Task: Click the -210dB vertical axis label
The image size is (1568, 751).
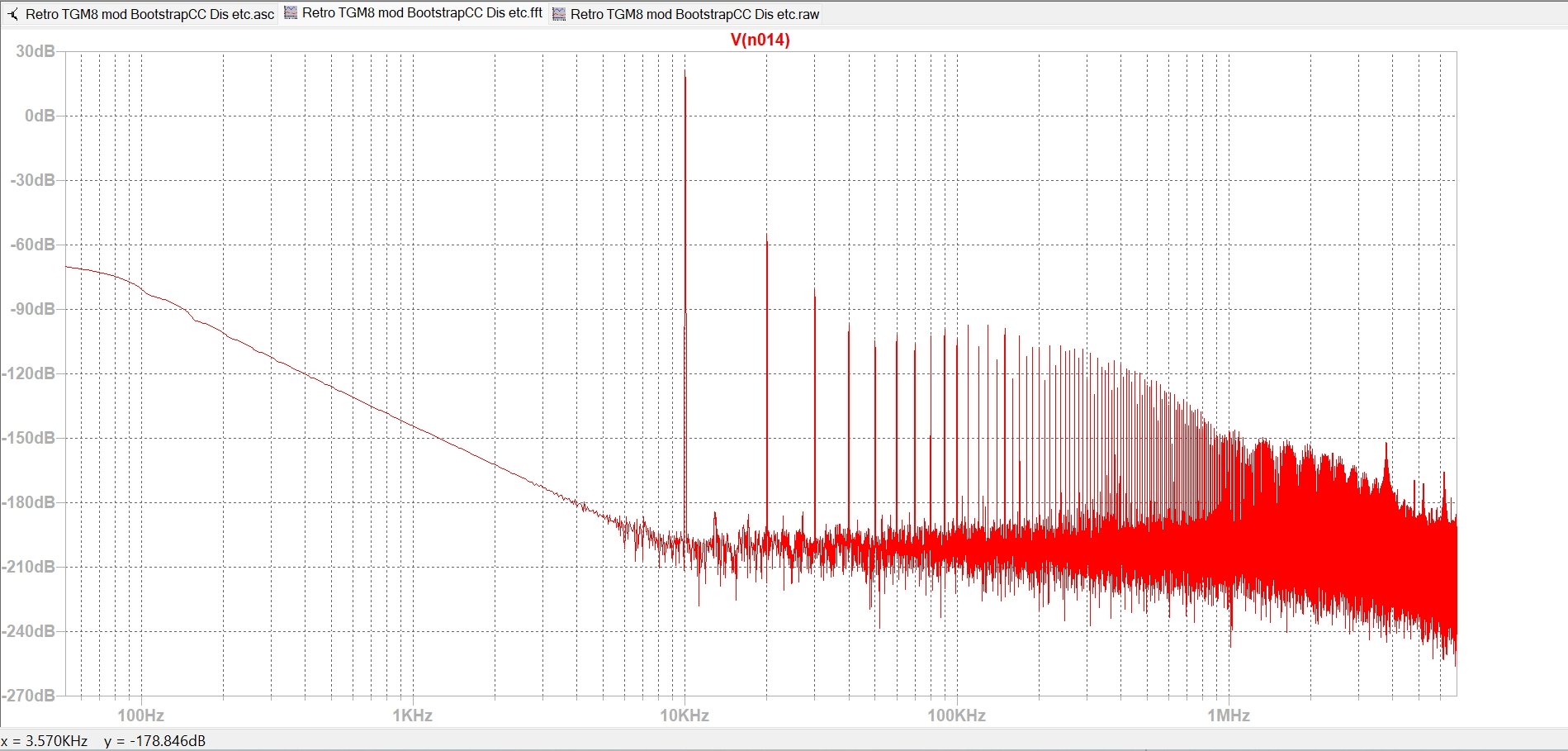Action: [x=28, y=567]
